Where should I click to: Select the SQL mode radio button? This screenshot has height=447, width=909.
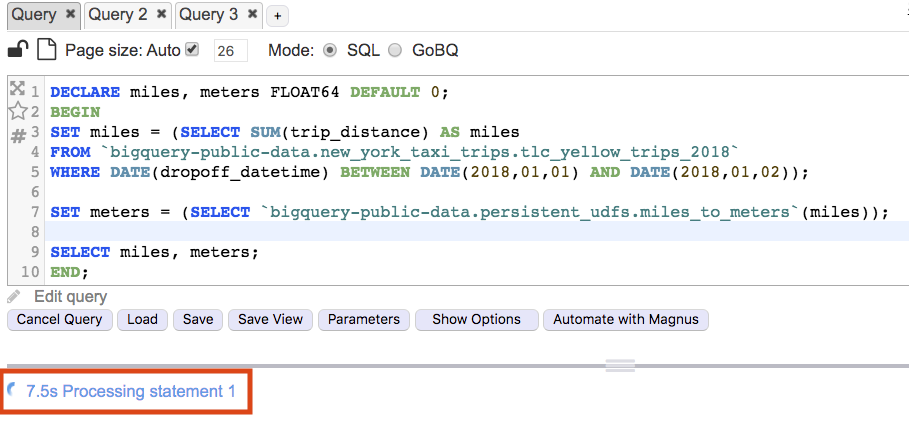[330, 50]
